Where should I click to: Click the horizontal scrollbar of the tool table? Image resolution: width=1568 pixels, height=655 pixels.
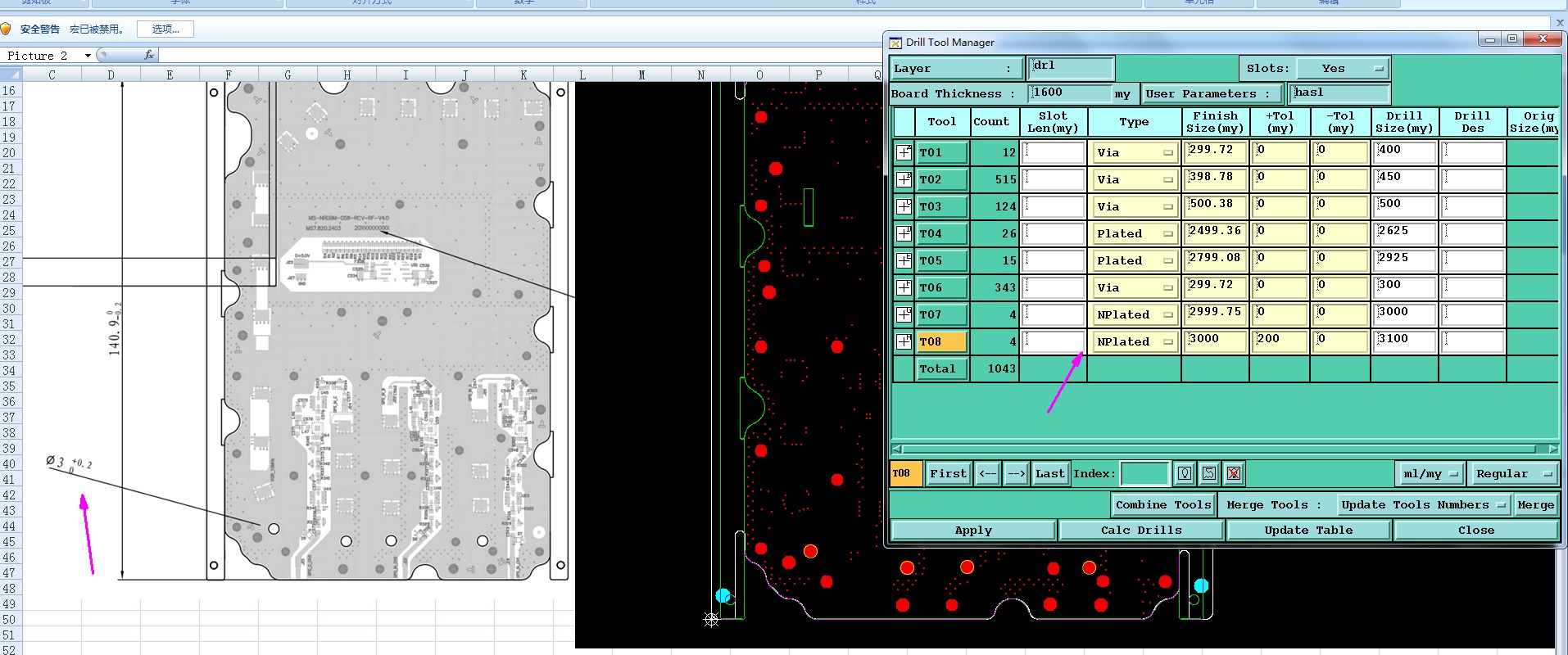[1225, 449]
